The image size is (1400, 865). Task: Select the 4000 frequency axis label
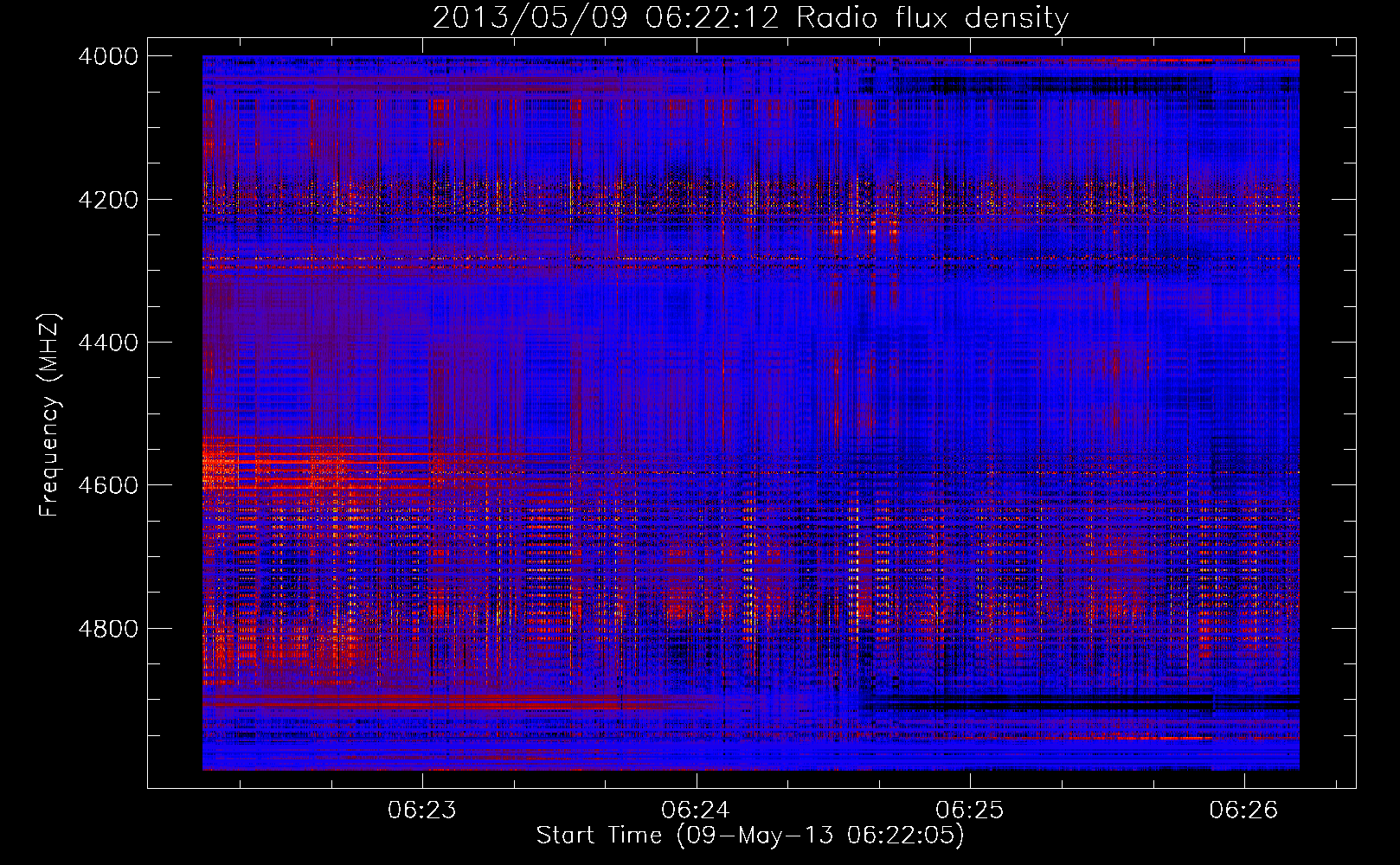click(x=108, y=56)
